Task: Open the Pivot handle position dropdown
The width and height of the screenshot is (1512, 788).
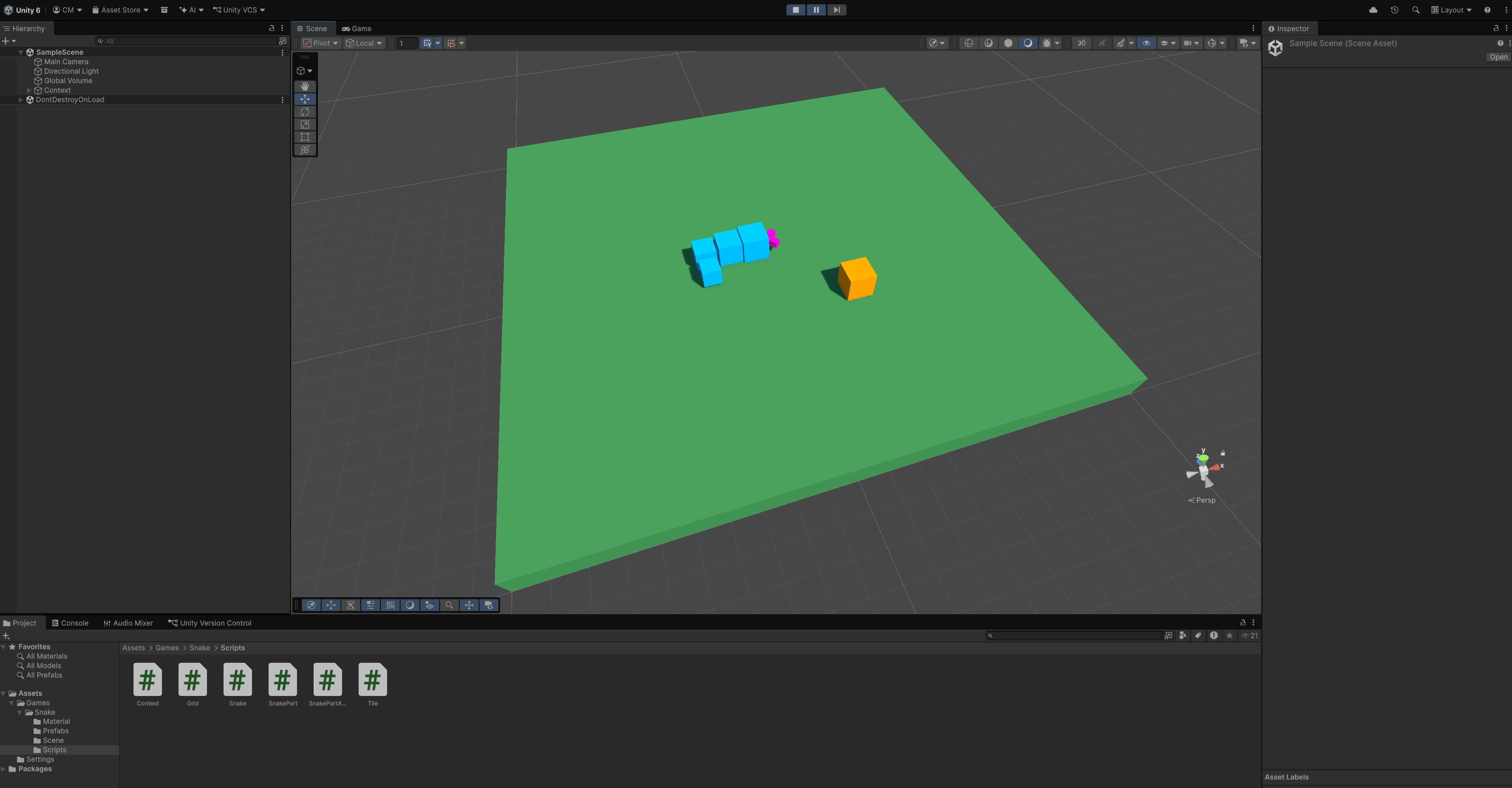Action: (x=320, y=43)
